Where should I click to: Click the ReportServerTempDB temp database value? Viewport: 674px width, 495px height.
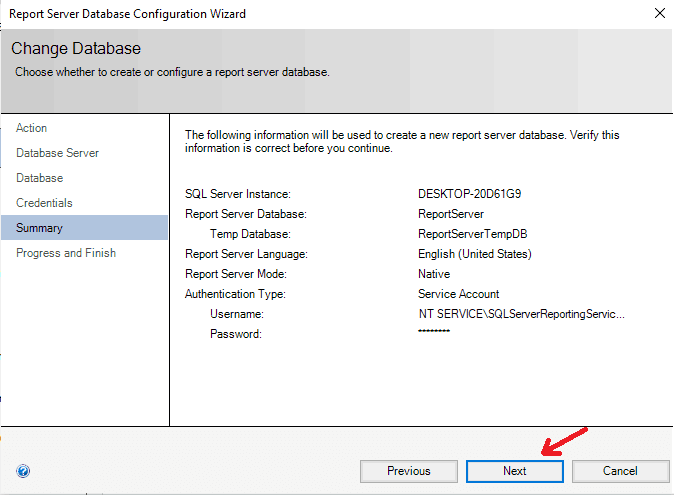tap(472, 234)
